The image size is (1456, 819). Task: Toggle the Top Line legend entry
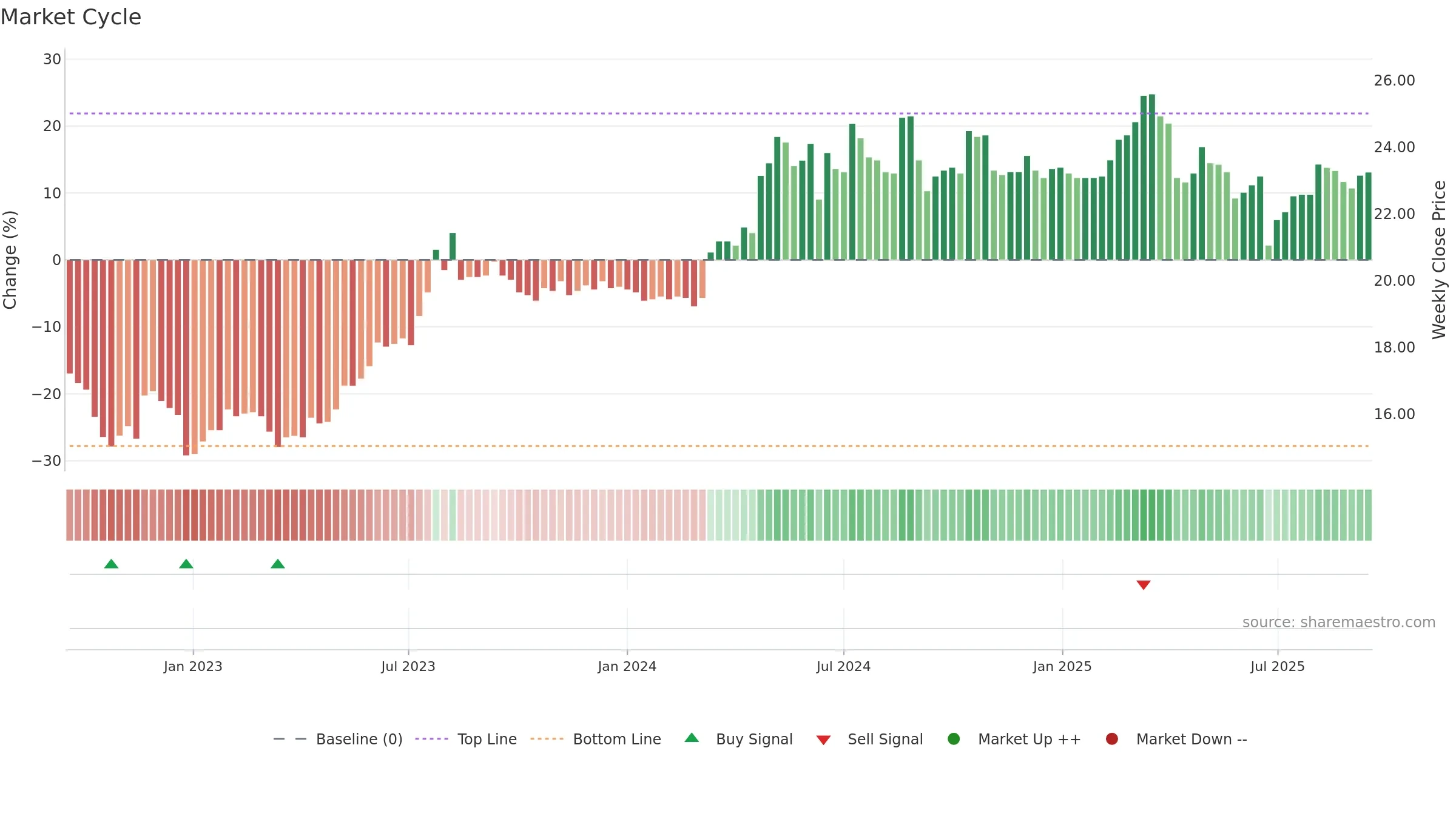[466, 739]
